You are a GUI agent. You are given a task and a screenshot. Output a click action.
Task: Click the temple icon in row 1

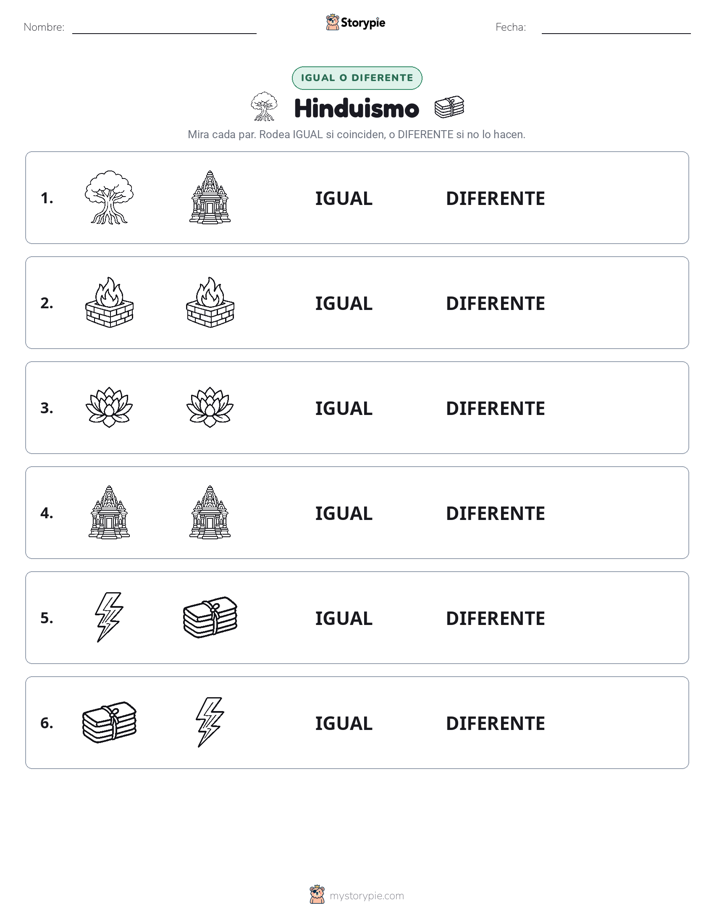pos(210,197)
